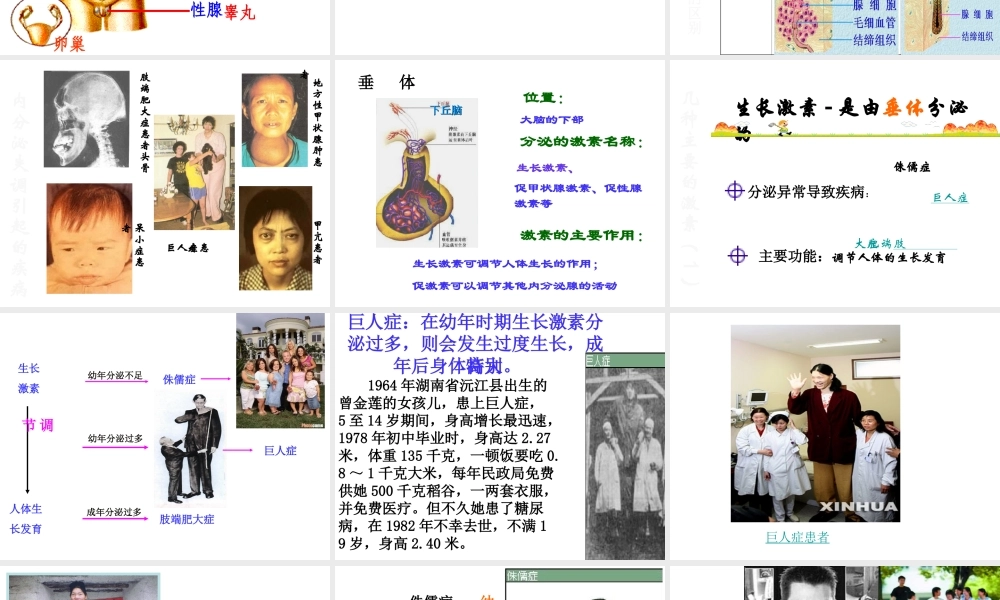
Task: Select the 肢端肥大症 label in the diagram
Action: click(187, 520)
